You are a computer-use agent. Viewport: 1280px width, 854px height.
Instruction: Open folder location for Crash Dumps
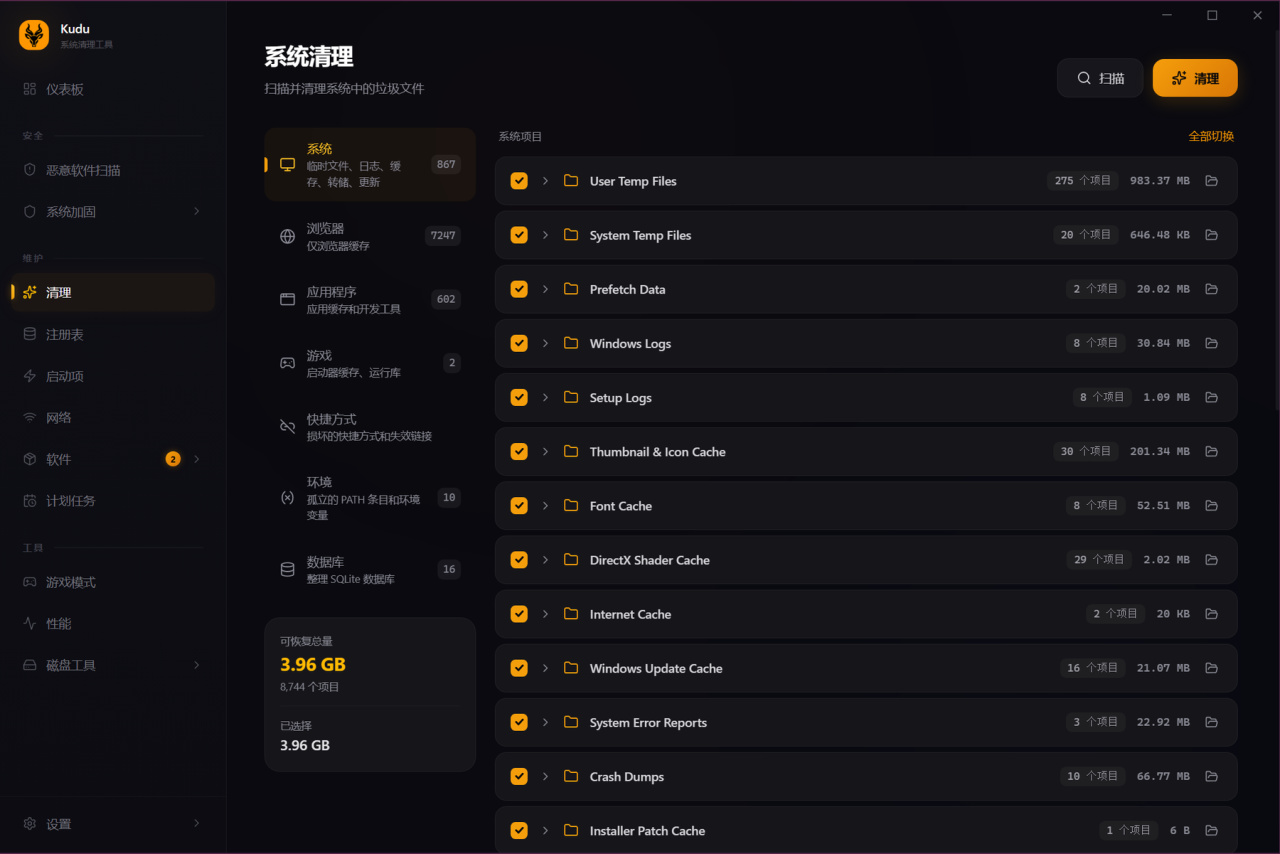coord(1211,777)
